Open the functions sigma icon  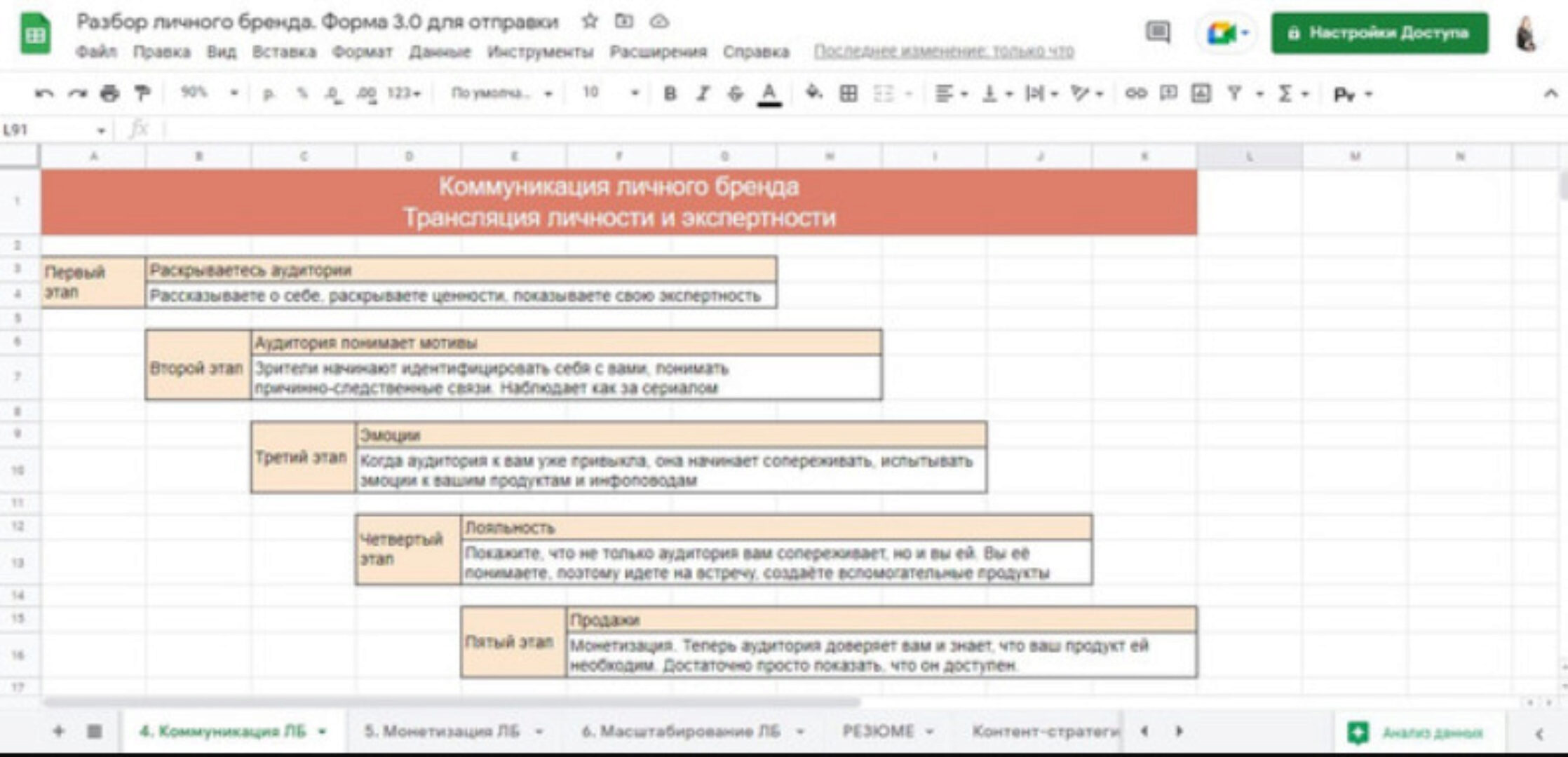tap(1285, 93)
